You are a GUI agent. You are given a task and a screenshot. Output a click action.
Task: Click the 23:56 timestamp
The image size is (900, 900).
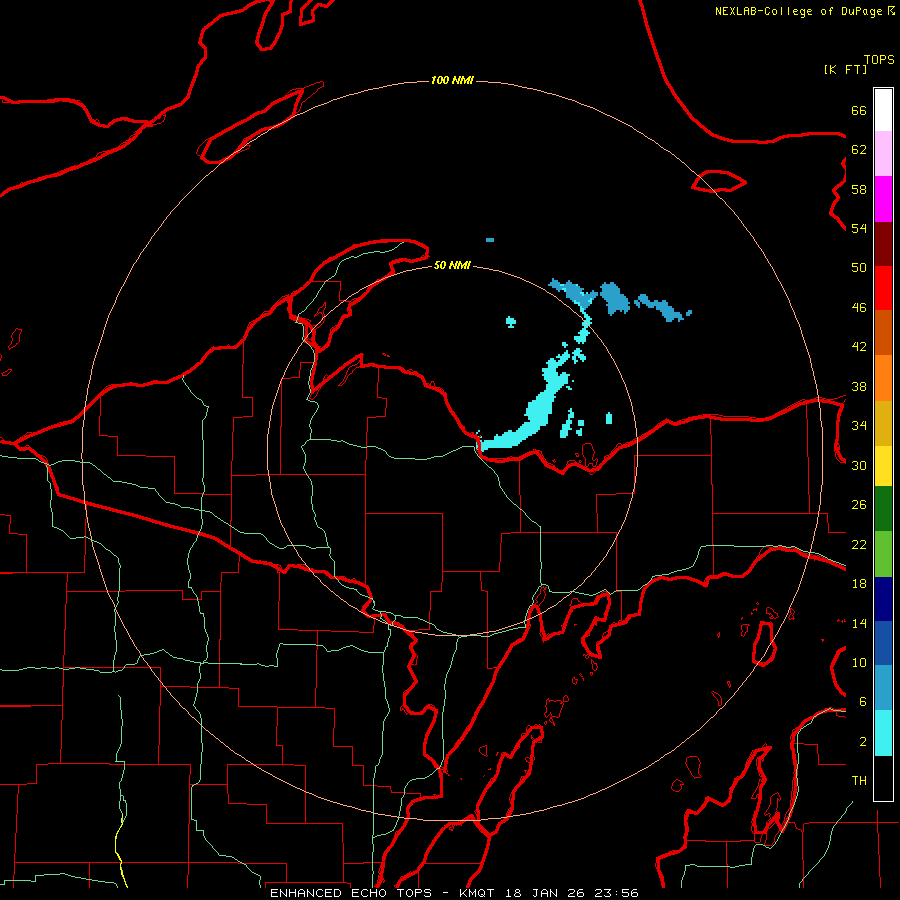click(617, 893)
